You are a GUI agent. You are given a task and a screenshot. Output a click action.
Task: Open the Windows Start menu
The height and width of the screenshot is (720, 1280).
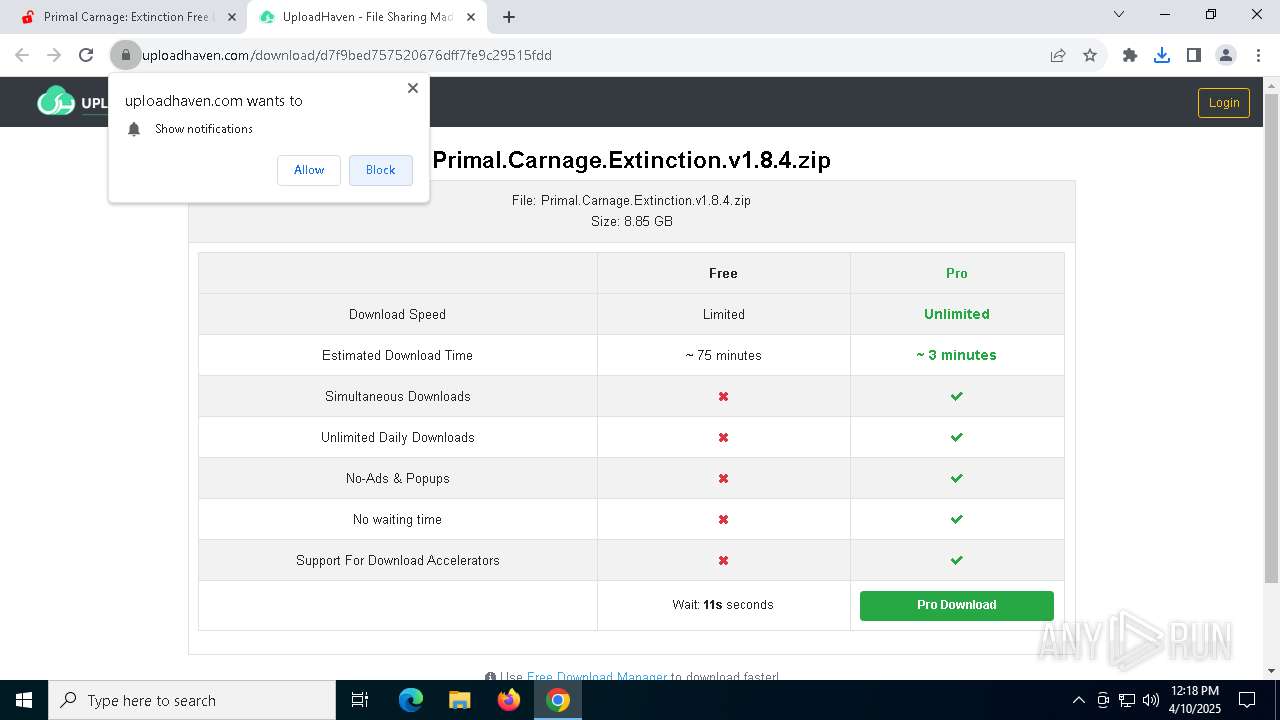tap(24, 700)
